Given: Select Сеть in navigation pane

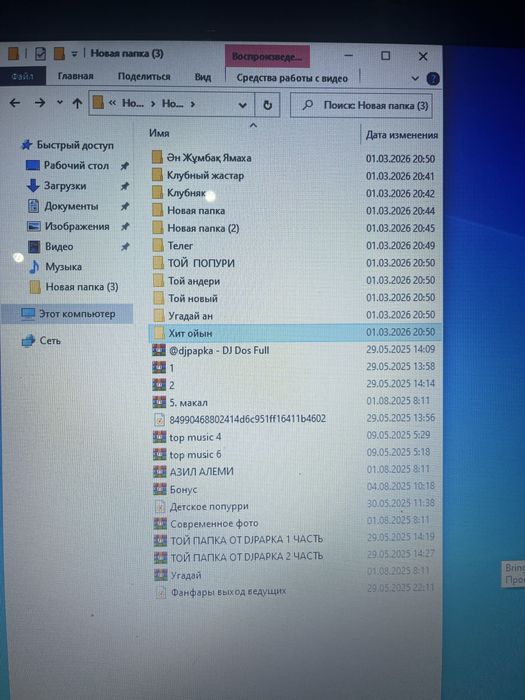Looking at the screenshot, I should (x=50, y=341).
